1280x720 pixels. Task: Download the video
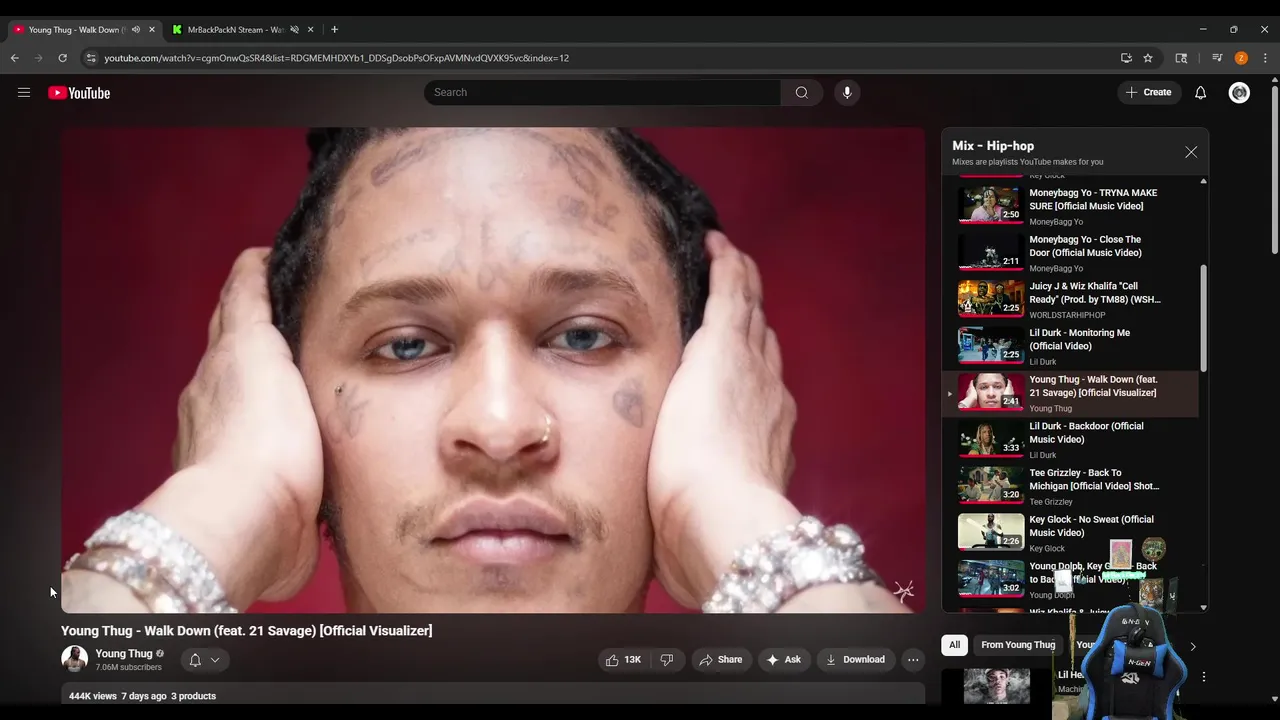(x=855, y=660)
